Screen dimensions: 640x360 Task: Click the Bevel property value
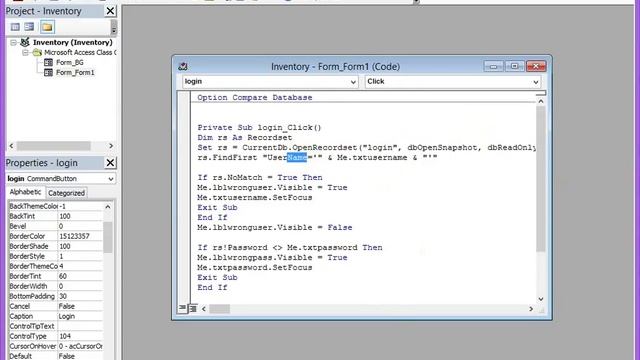click(80, 227)
